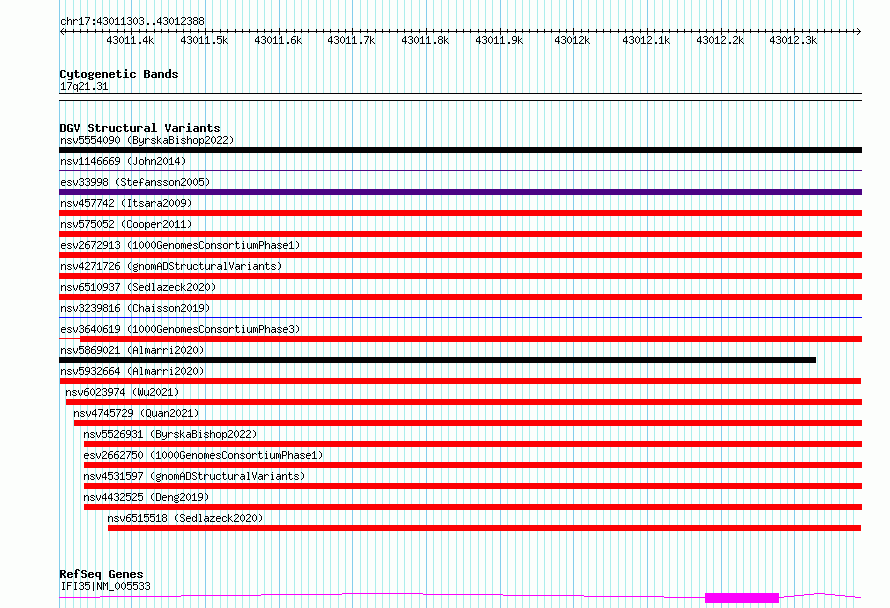890x608 pixels.
Task: Select nsv6023974 (Wu2021) label
Action: pyautogui.click(x=122, y=392)
